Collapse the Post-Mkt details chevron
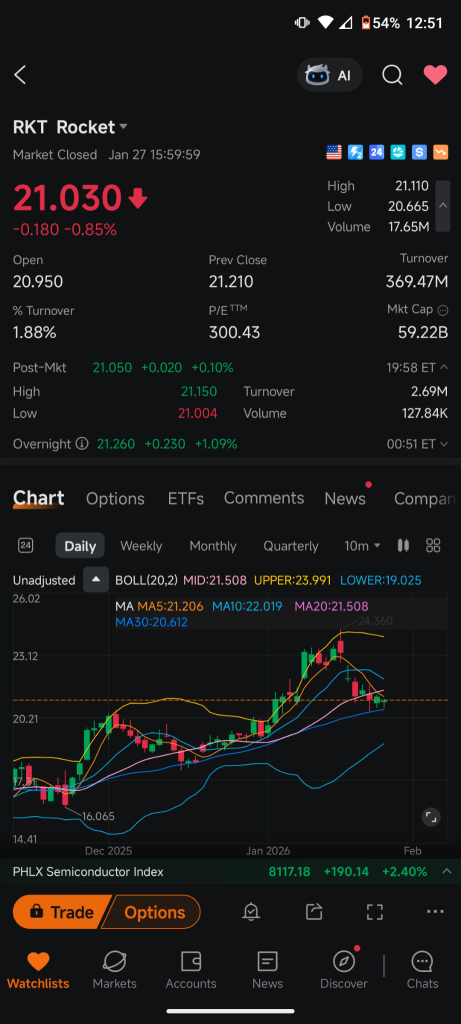 tap(444, 368)
